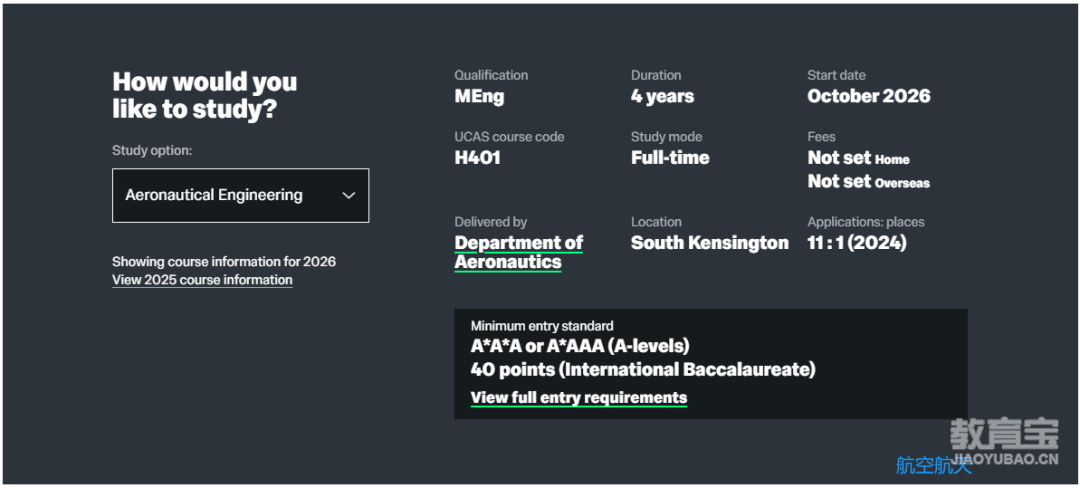The image size is (1080, 488).
Task: Click the blue 航空航天 text
Action: click(933, 466)
